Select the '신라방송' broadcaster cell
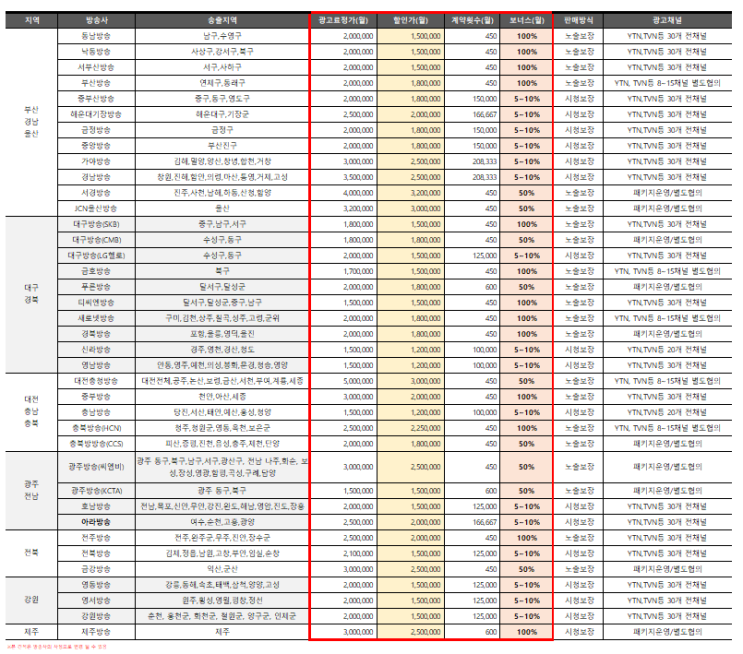Viewport: 743px width, 654px height. tap(96, 349)
